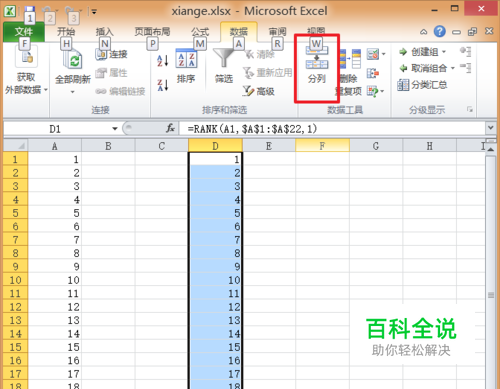
Task: Expand the Get External Data dropdown arrow
Action: coord(46,90)
